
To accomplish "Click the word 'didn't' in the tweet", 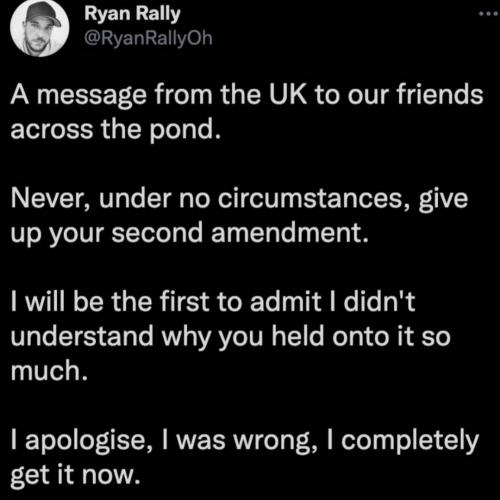I will (379, 302).
